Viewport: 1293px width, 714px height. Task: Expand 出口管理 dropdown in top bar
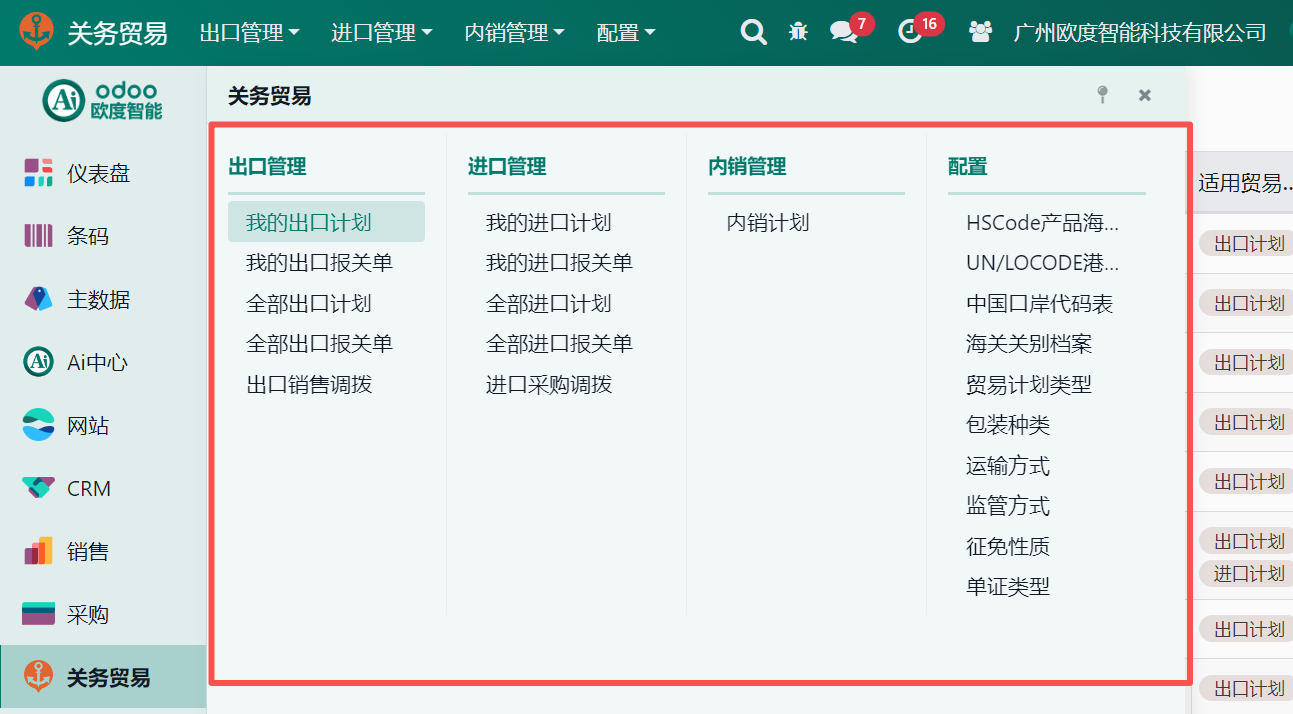[x=249, y=32]
